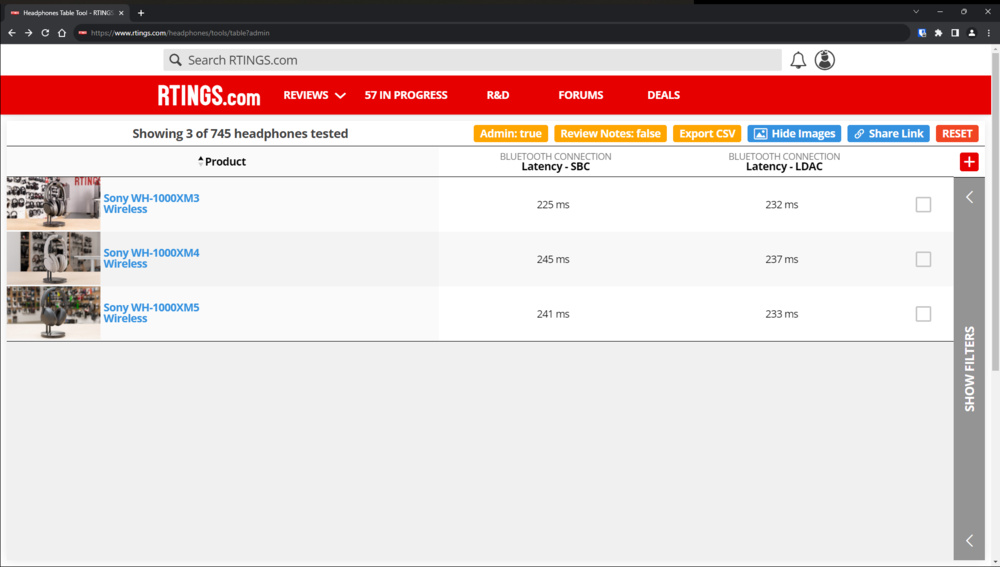Screen dimensions: 1000x567
Task: Click the red plus add column icon
Action: click(x=968, y=162)
